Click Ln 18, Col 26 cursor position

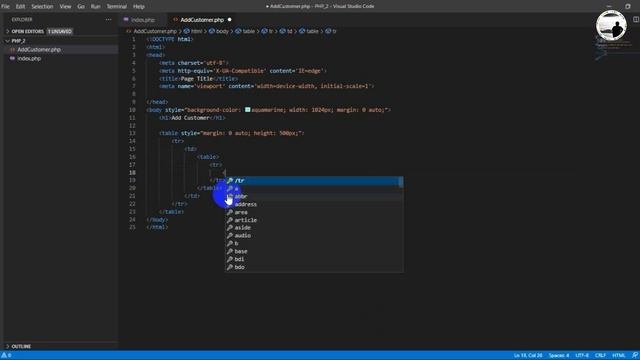point(528,356)
